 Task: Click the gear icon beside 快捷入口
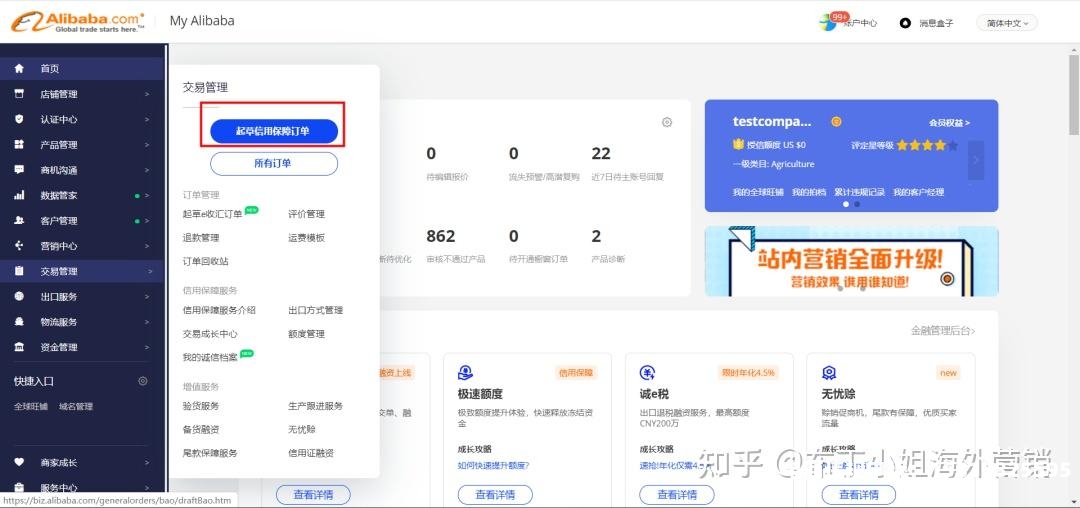point(143,381)
